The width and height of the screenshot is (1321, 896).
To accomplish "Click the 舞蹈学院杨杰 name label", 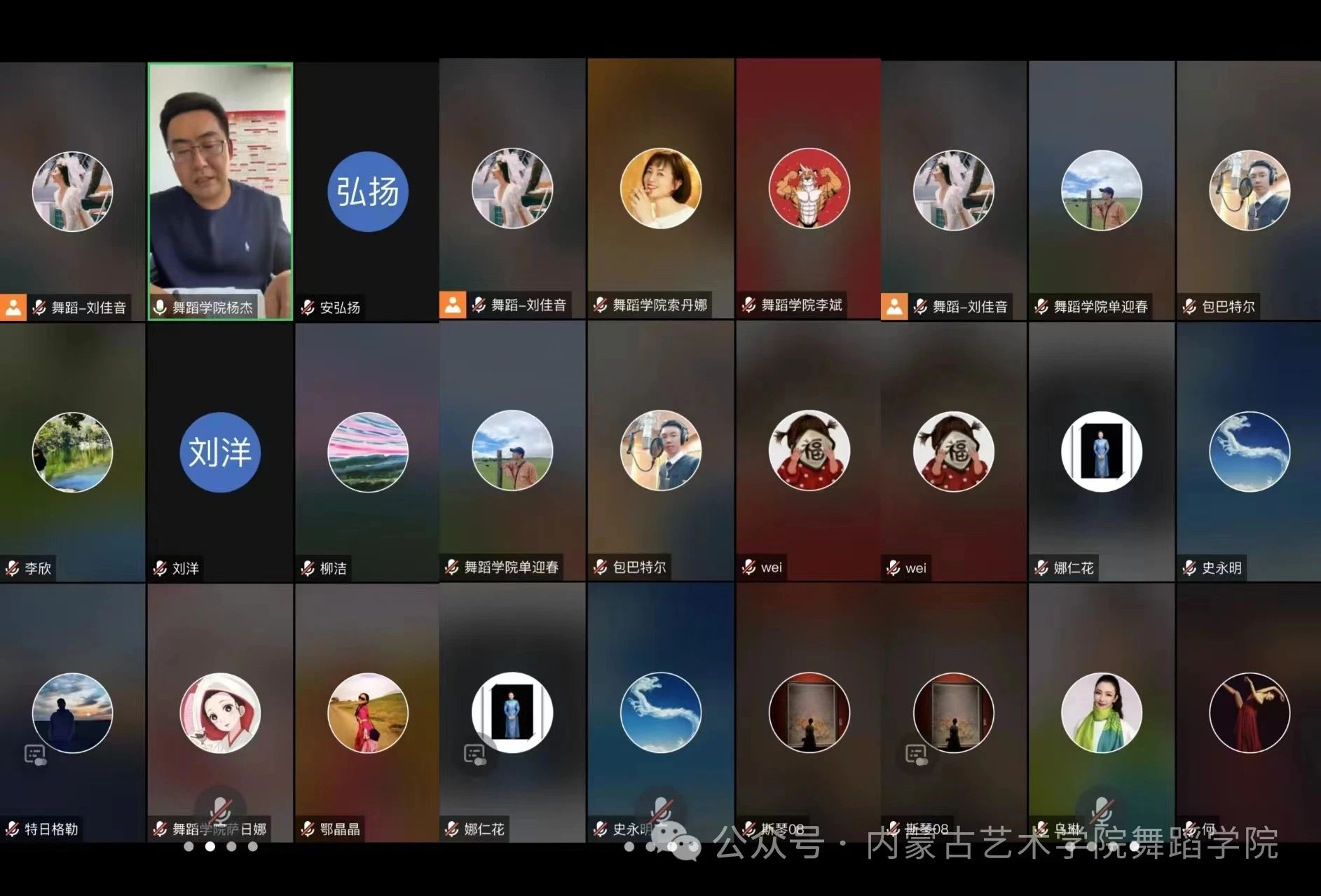I will click(212, 308).
